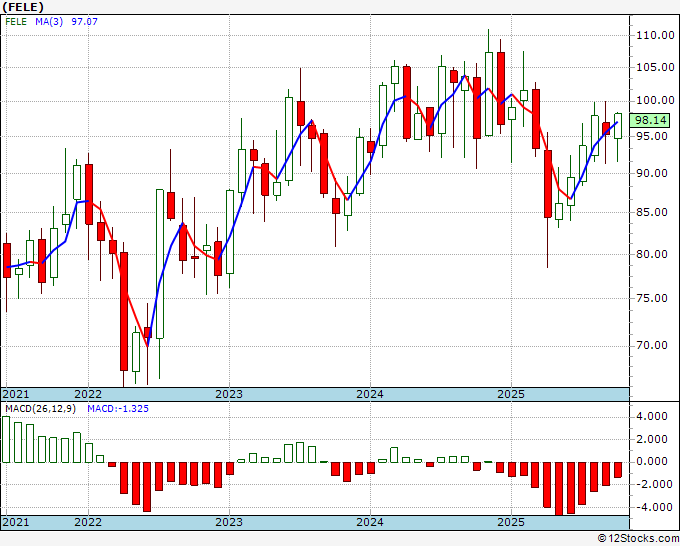Click 2023 on the price chart timeline

tap(229, 394)
